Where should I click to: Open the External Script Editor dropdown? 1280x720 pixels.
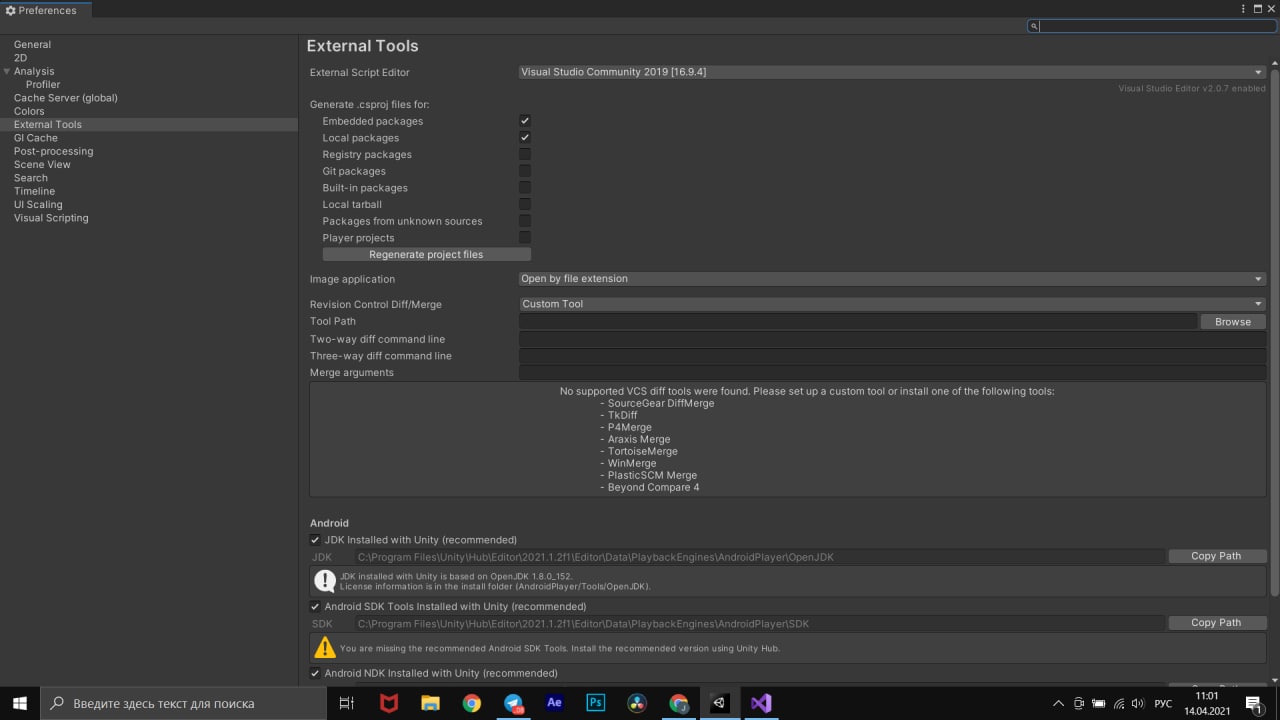click(x=892, y=72)
